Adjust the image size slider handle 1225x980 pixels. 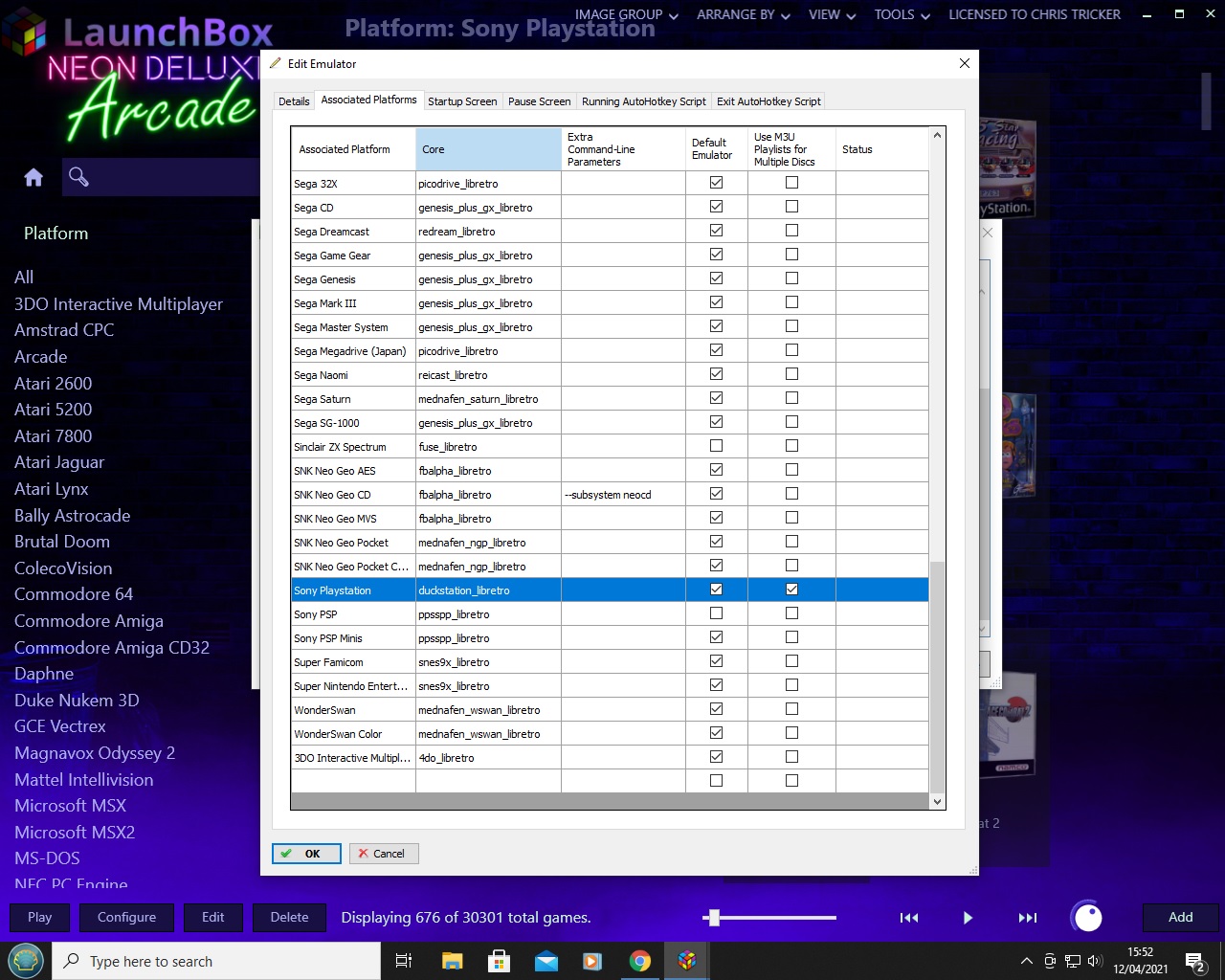coord(713,918)
